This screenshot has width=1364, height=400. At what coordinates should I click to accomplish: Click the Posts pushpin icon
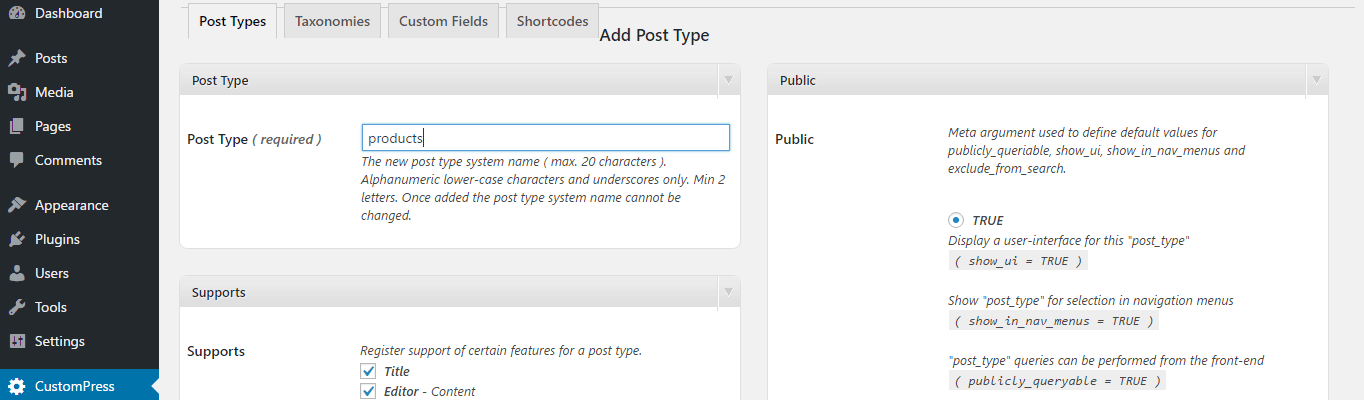point(17,58)
